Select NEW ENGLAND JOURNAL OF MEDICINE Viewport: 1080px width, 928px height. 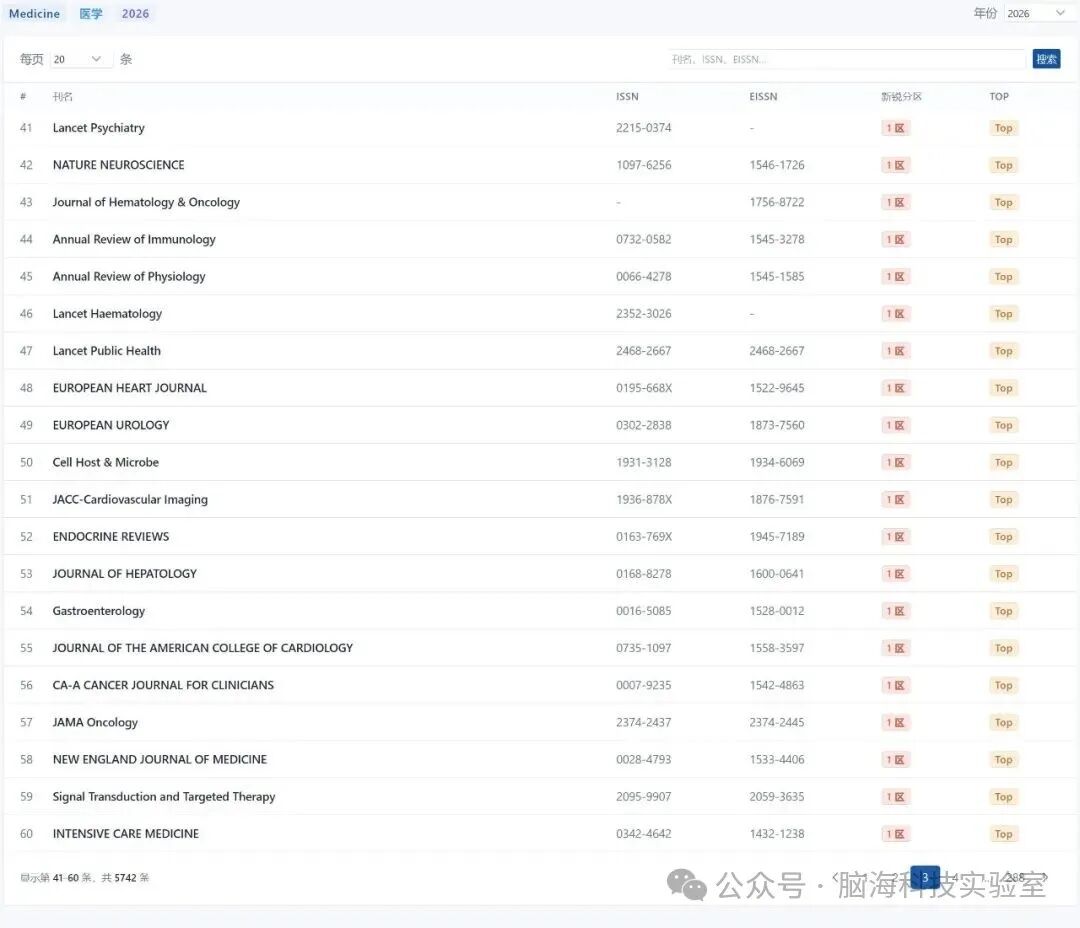[x=160, y=760]
